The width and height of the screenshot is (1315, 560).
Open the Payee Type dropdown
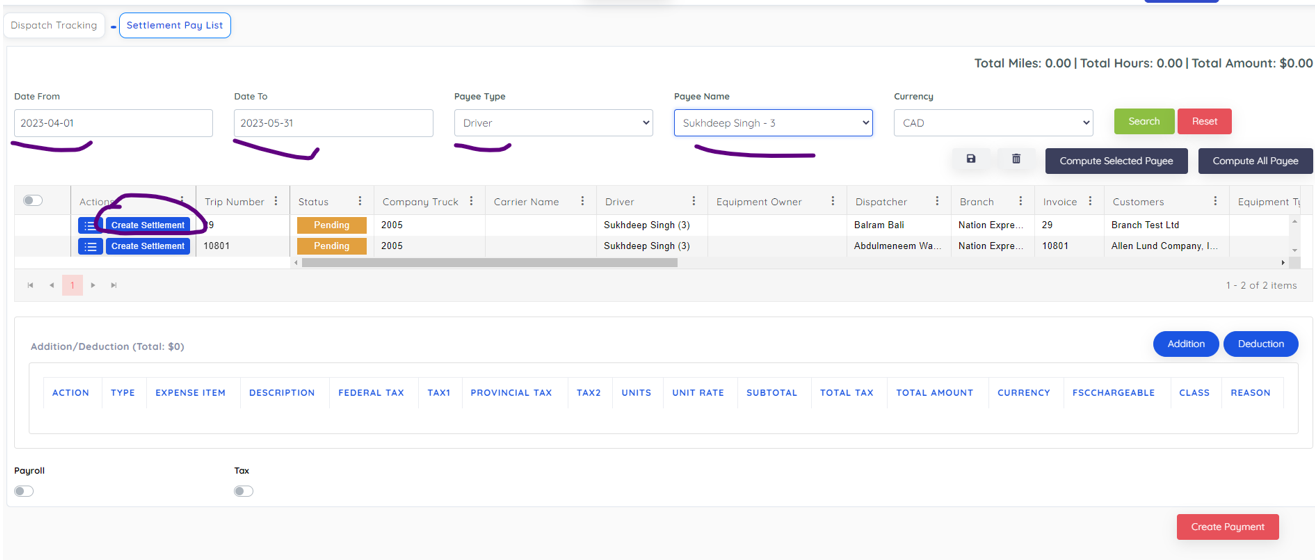pos(553,123)
